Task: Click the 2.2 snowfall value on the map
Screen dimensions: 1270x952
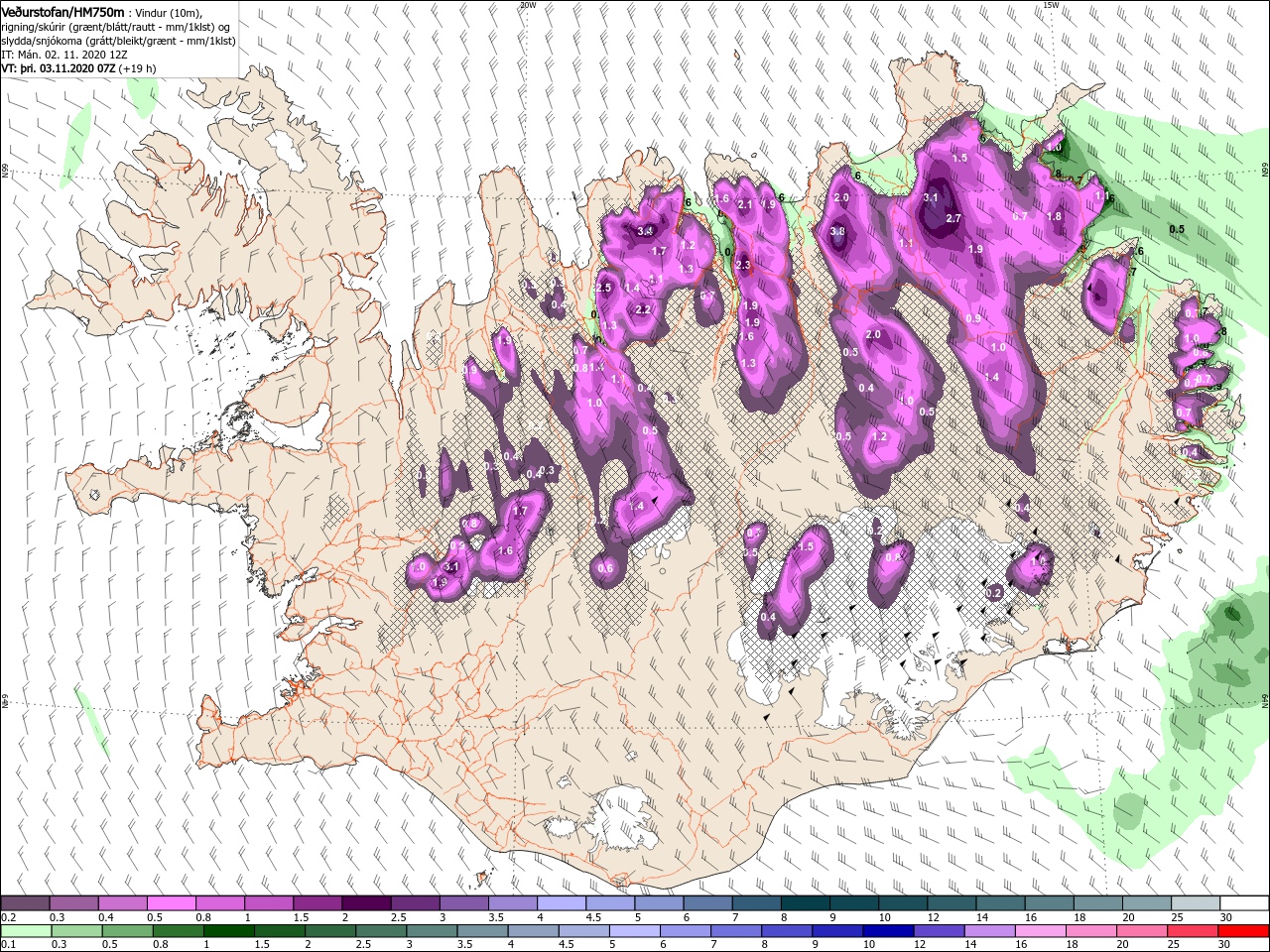Action: point(642,309)
